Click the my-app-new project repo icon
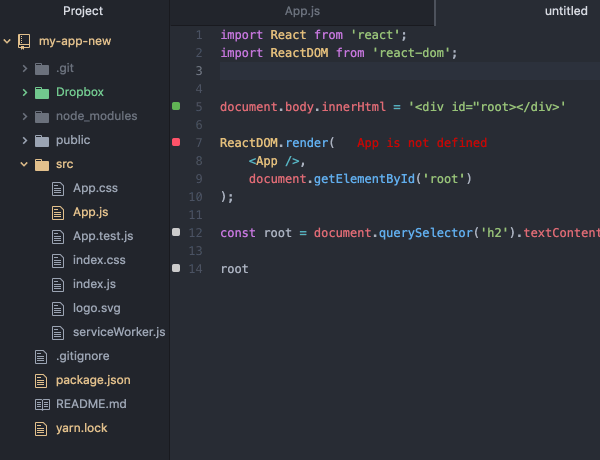The width and height of the screenshot is (600, 460). (x=24, y=41)
